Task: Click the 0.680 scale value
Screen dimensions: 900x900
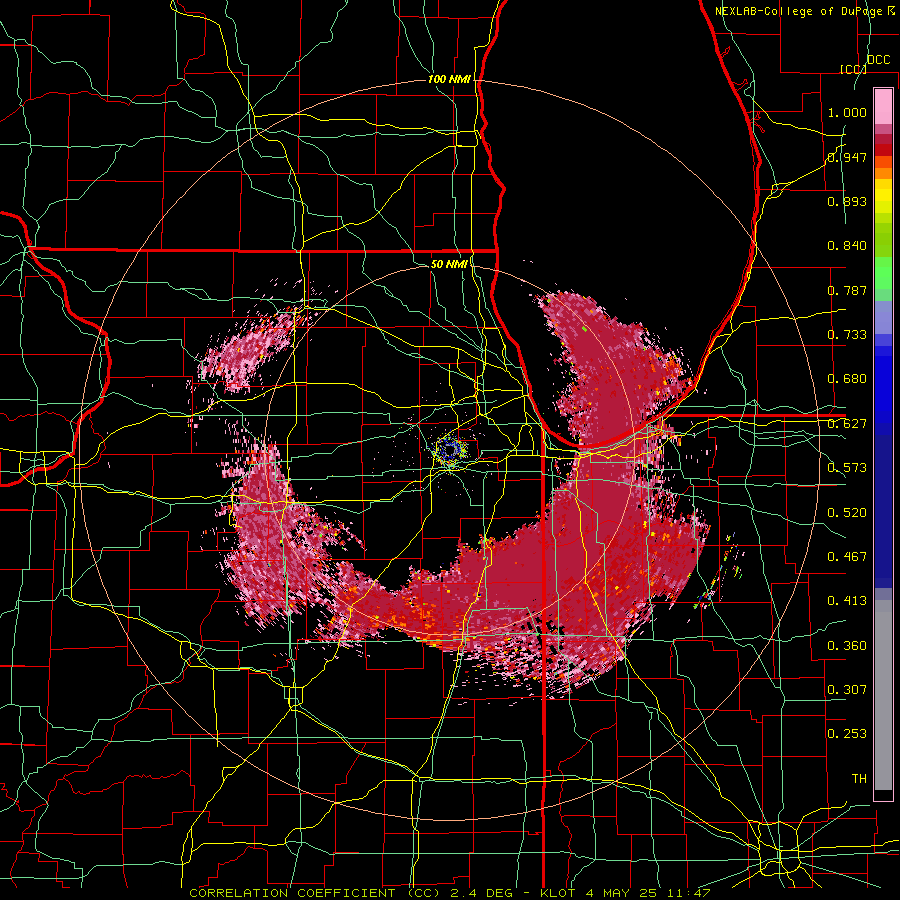Action: pyautogui.click(x=847, y=379)
